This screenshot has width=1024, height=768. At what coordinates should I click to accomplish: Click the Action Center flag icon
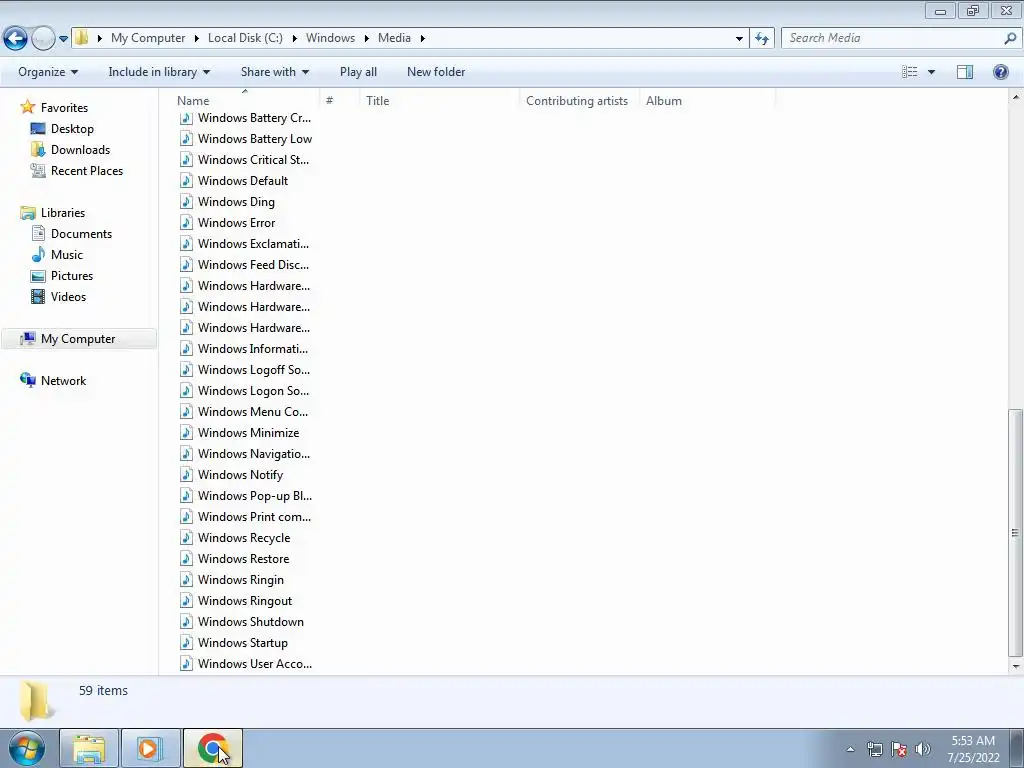[899, 749]
